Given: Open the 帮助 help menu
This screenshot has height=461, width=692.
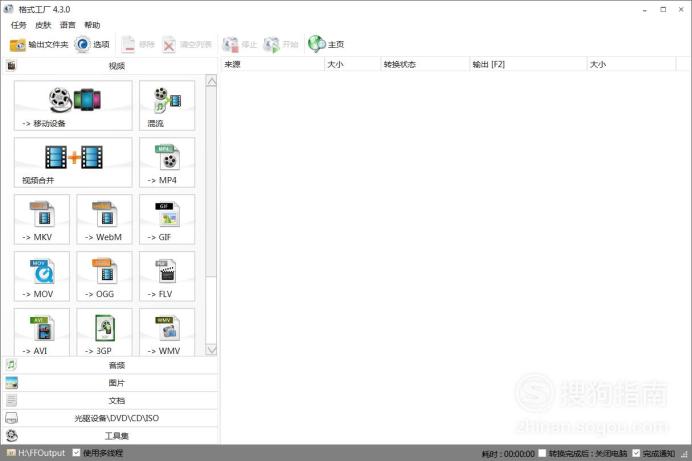Looking at the screenshot, I should click(x=92, y=25).
